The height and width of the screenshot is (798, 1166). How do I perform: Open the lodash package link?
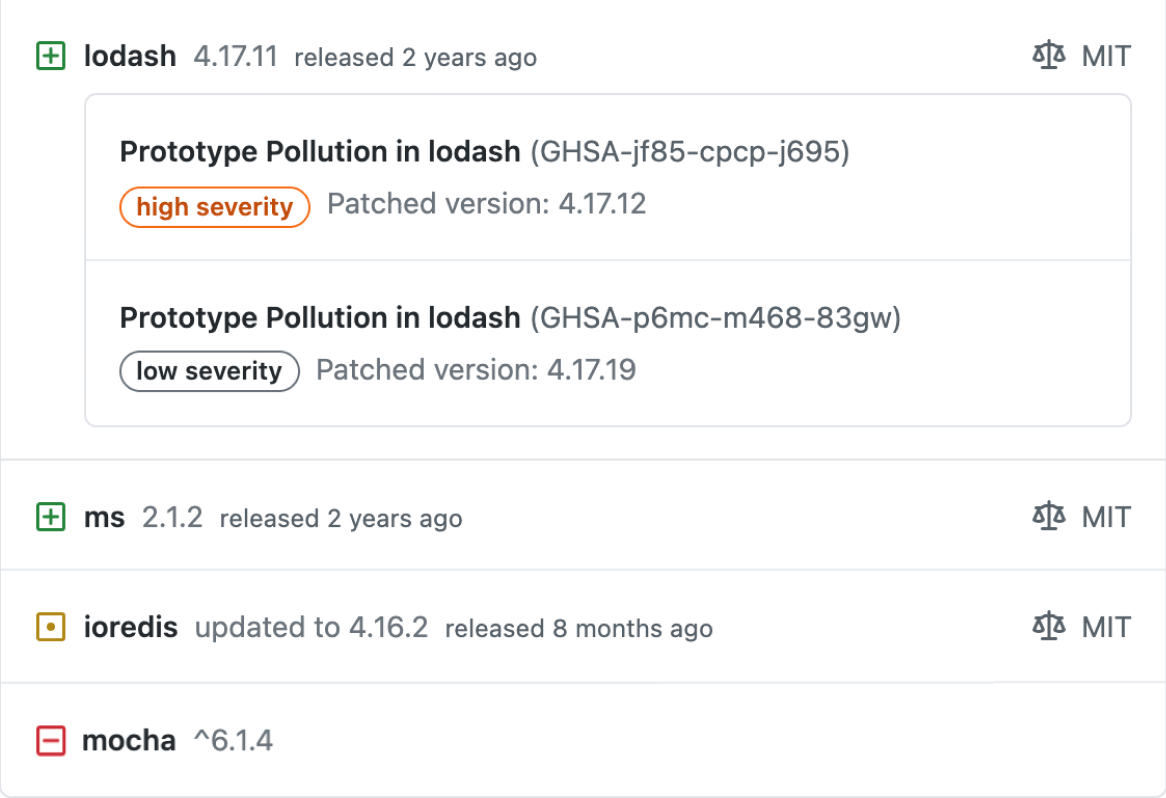coord(130,56)
